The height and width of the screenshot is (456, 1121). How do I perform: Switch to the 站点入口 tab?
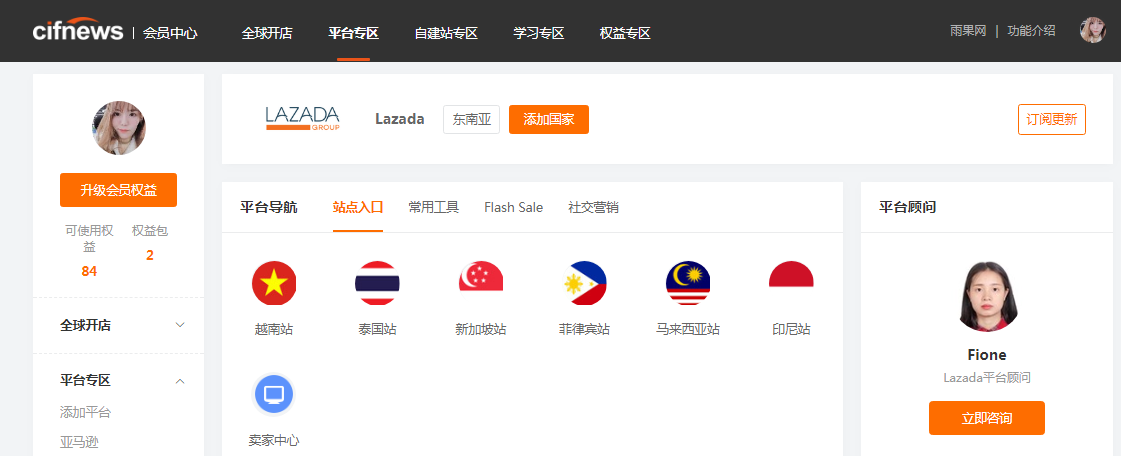[358, 207]
